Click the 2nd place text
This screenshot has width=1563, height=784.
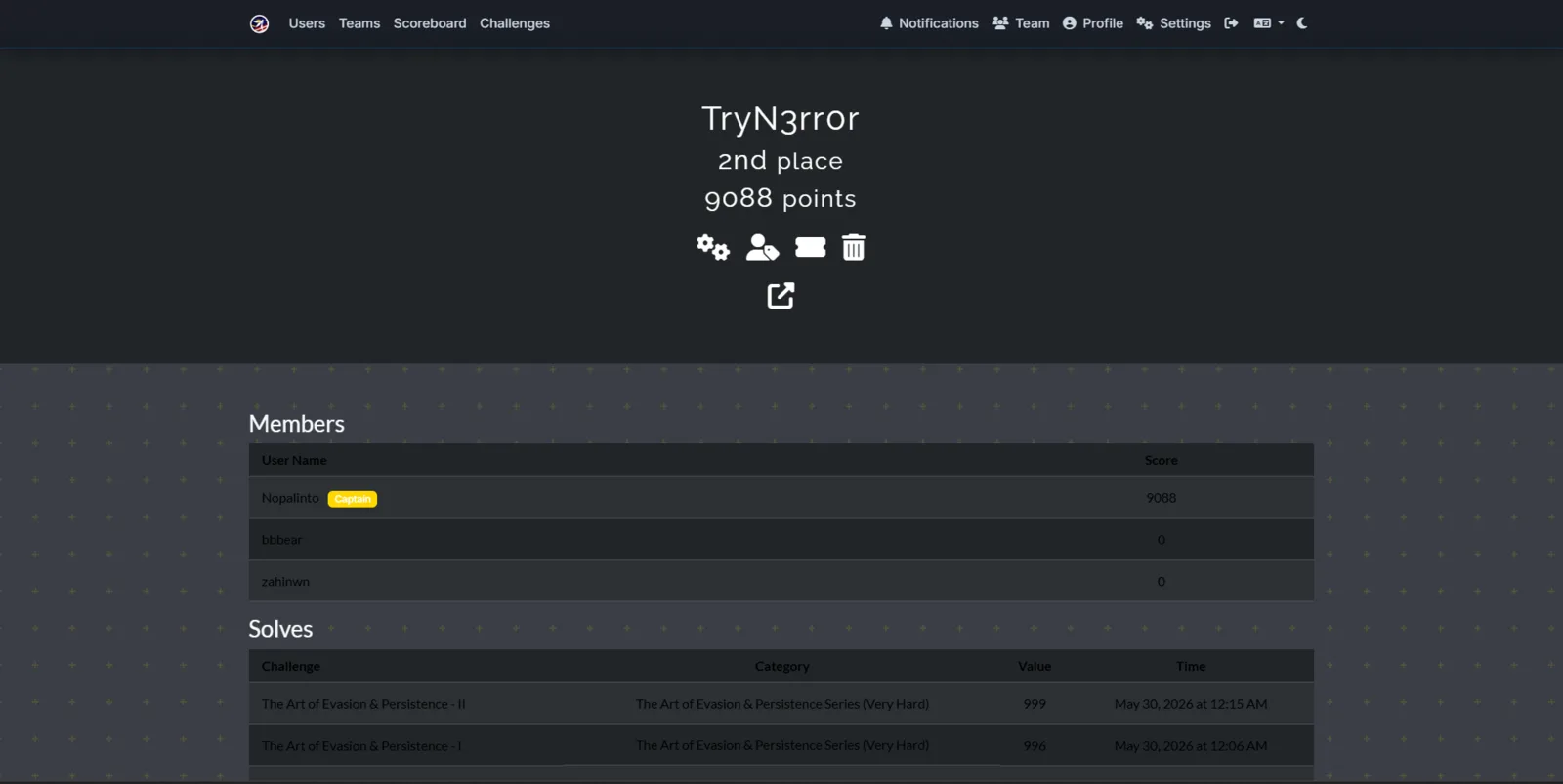tap(781, 160)
